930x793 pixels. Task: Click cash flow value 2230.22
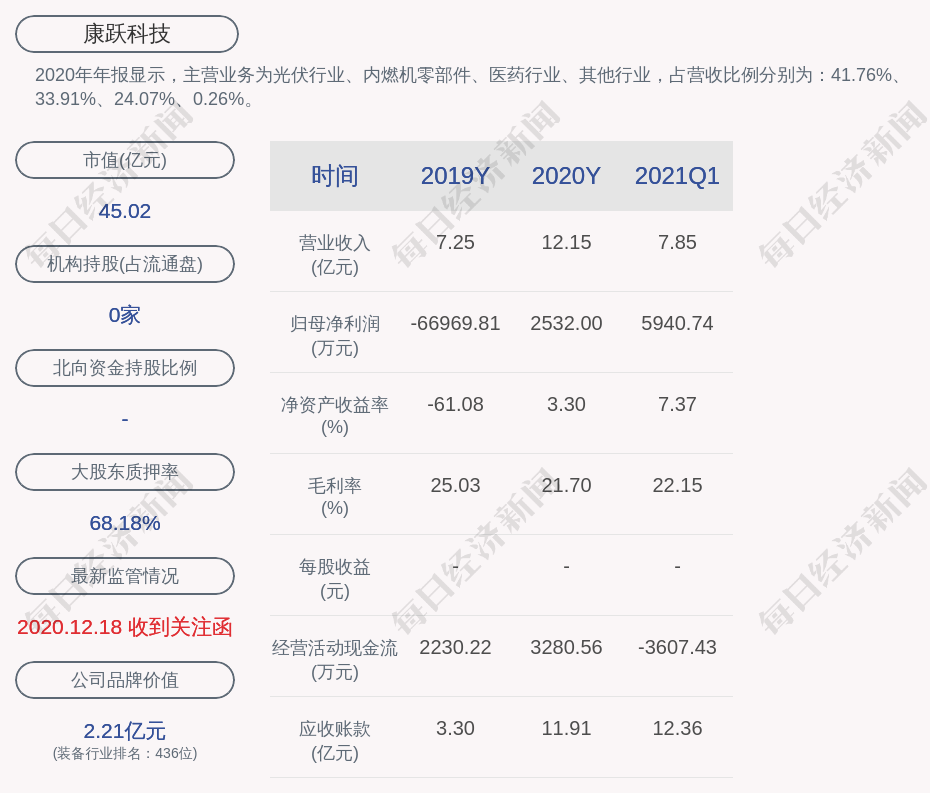[455, 648]
